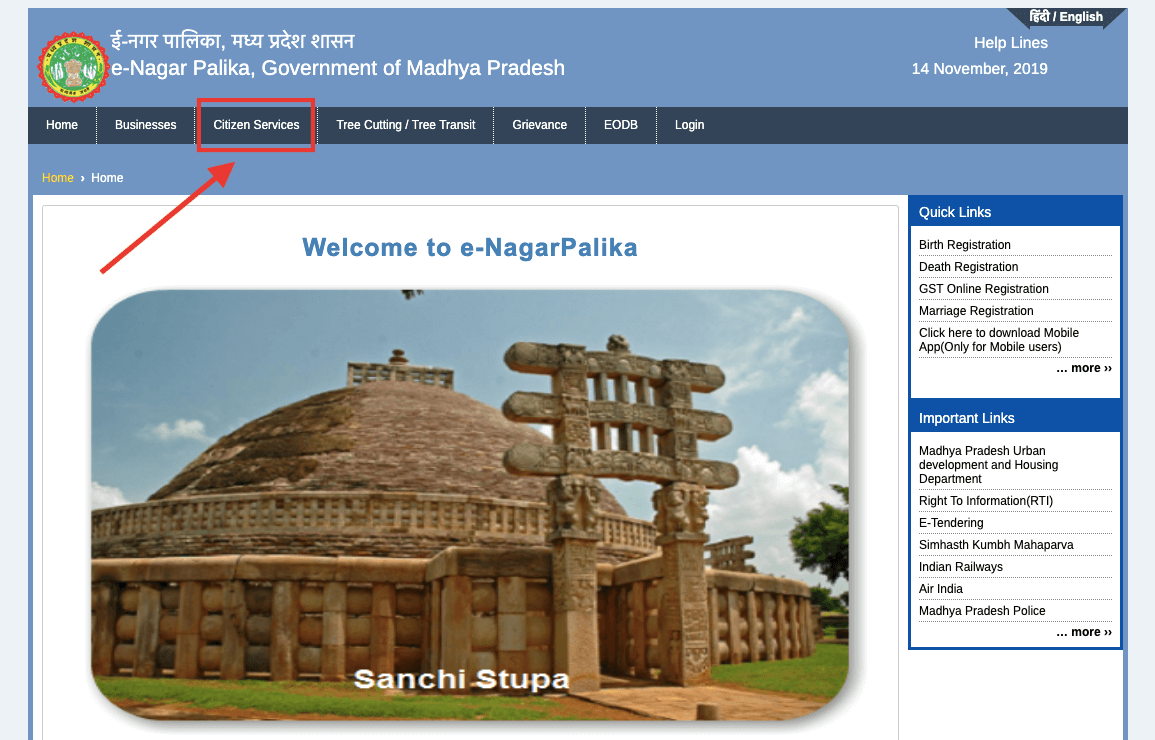Viewport: 1155px width, 740px height.
Task: Go to GST Online Registration
Action: (x=983, y=289)
